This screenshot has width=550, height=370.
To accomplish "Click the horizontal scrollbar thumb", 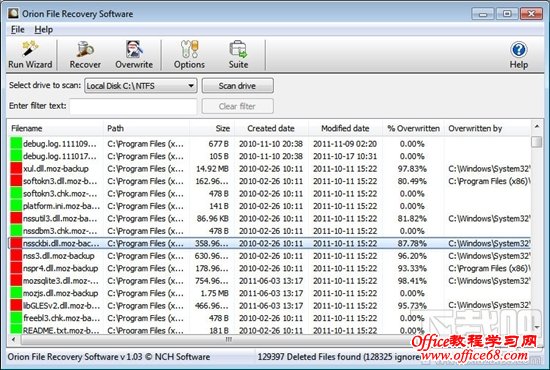I will tap(228, 339).
